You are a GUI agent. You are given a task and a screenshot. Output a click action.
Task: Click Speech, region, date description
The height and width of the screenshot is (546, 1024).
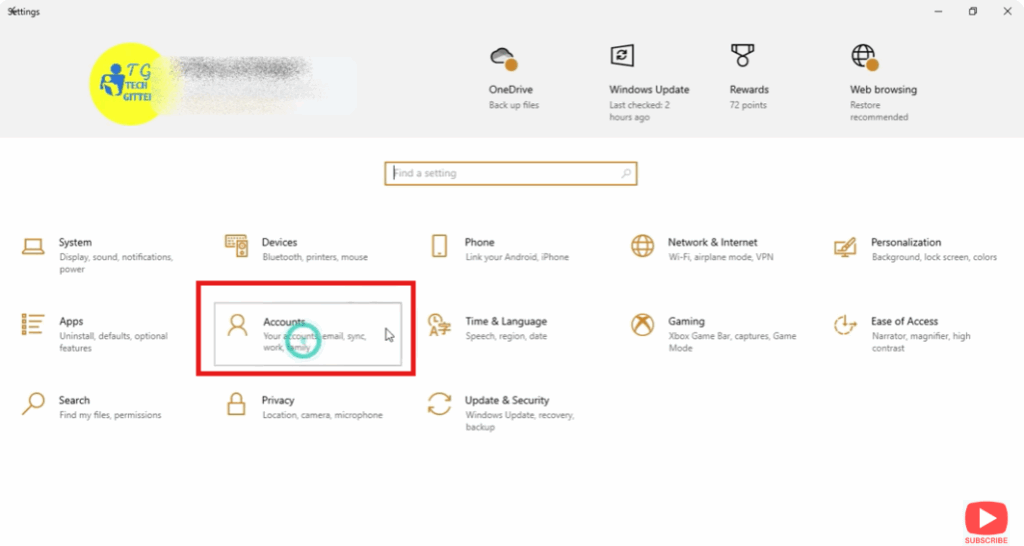[506, 336]
